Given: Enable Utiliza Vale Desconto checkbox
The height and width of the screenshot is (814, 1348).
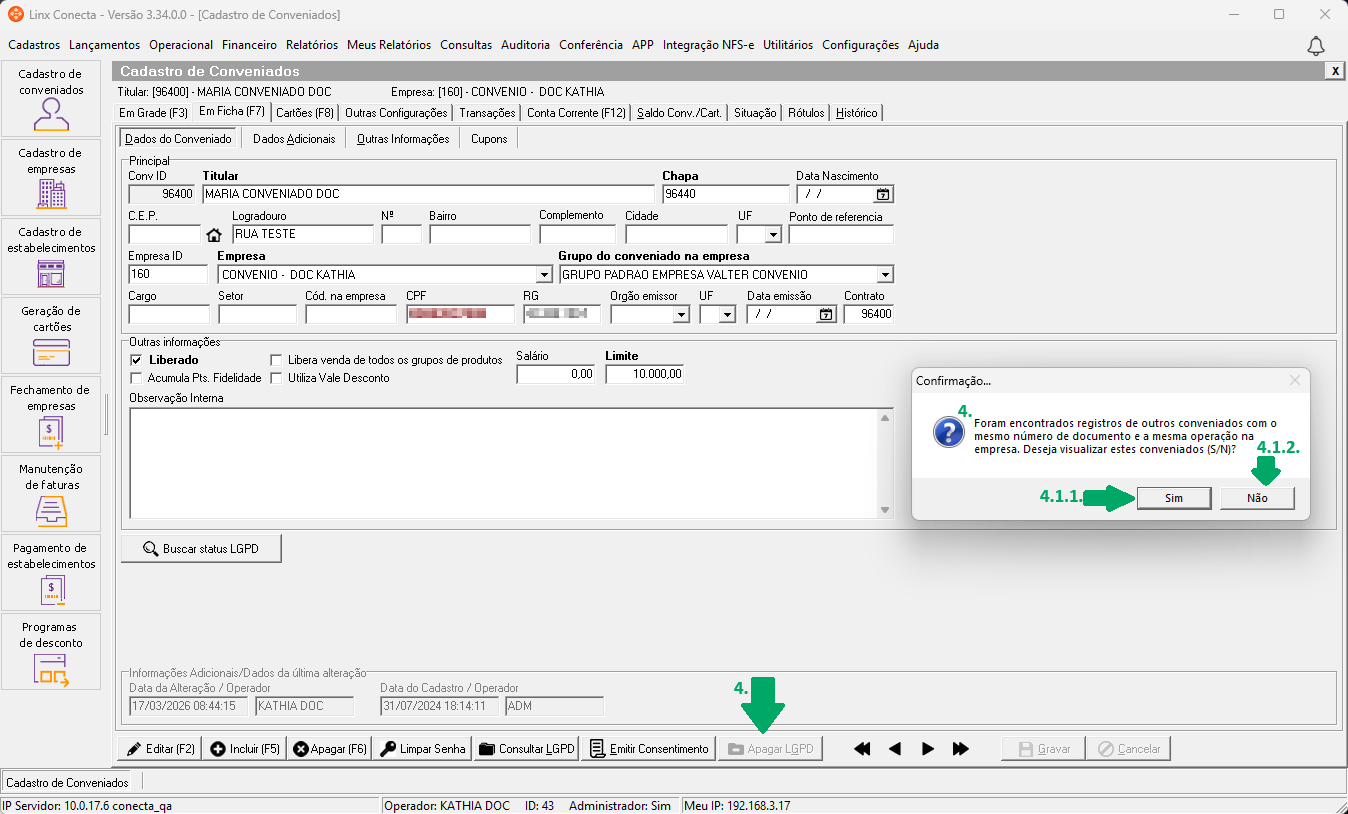Looking at the screenshot, I should pos(278,378).
